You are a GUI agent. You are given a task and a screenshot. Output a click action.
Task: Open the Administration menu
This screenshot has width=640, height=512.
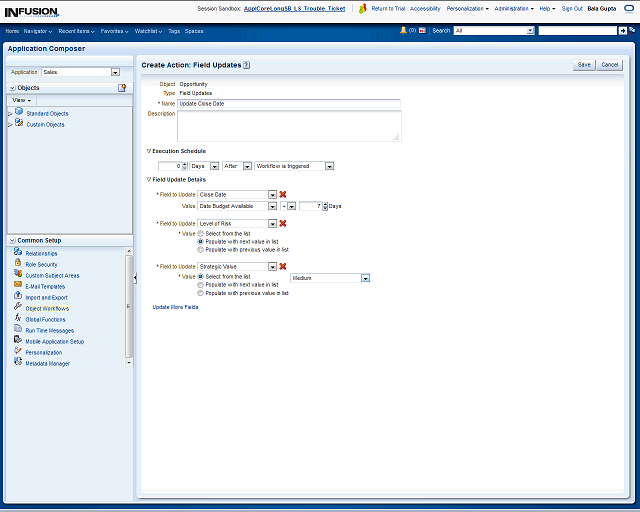(x=514, y=8)
